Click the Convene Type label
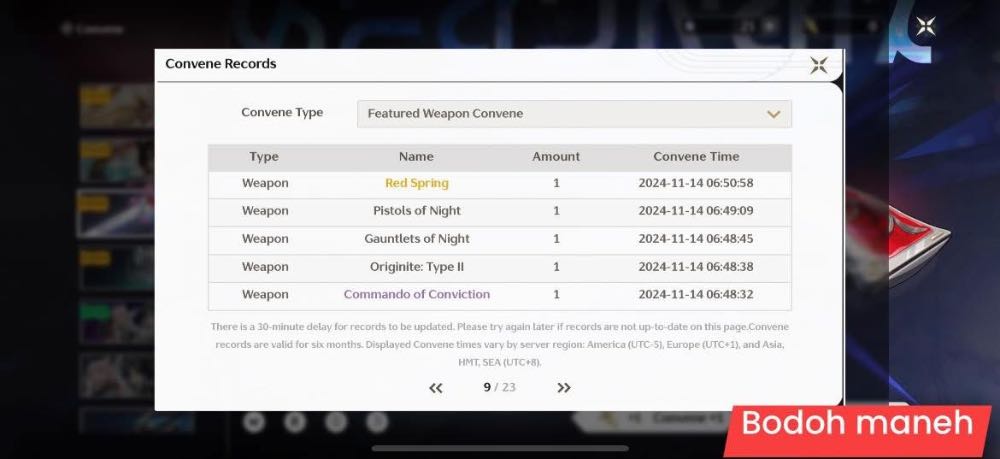 click(x=282, y=113)
